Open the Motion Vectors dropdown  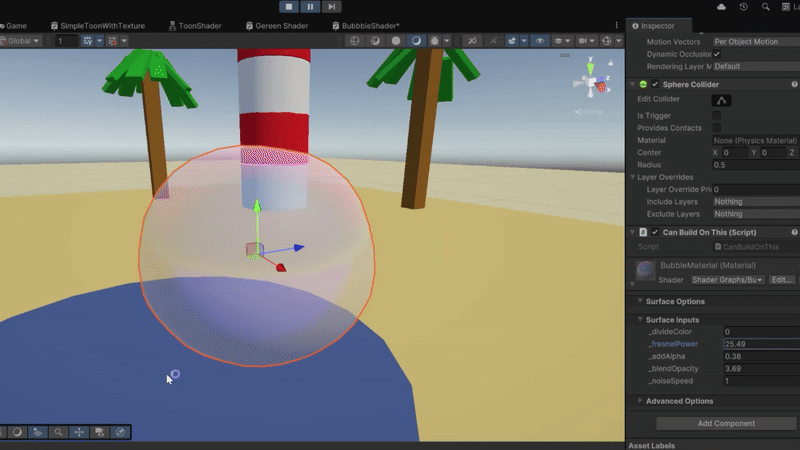pyautogui.click(x=755, y=42)
